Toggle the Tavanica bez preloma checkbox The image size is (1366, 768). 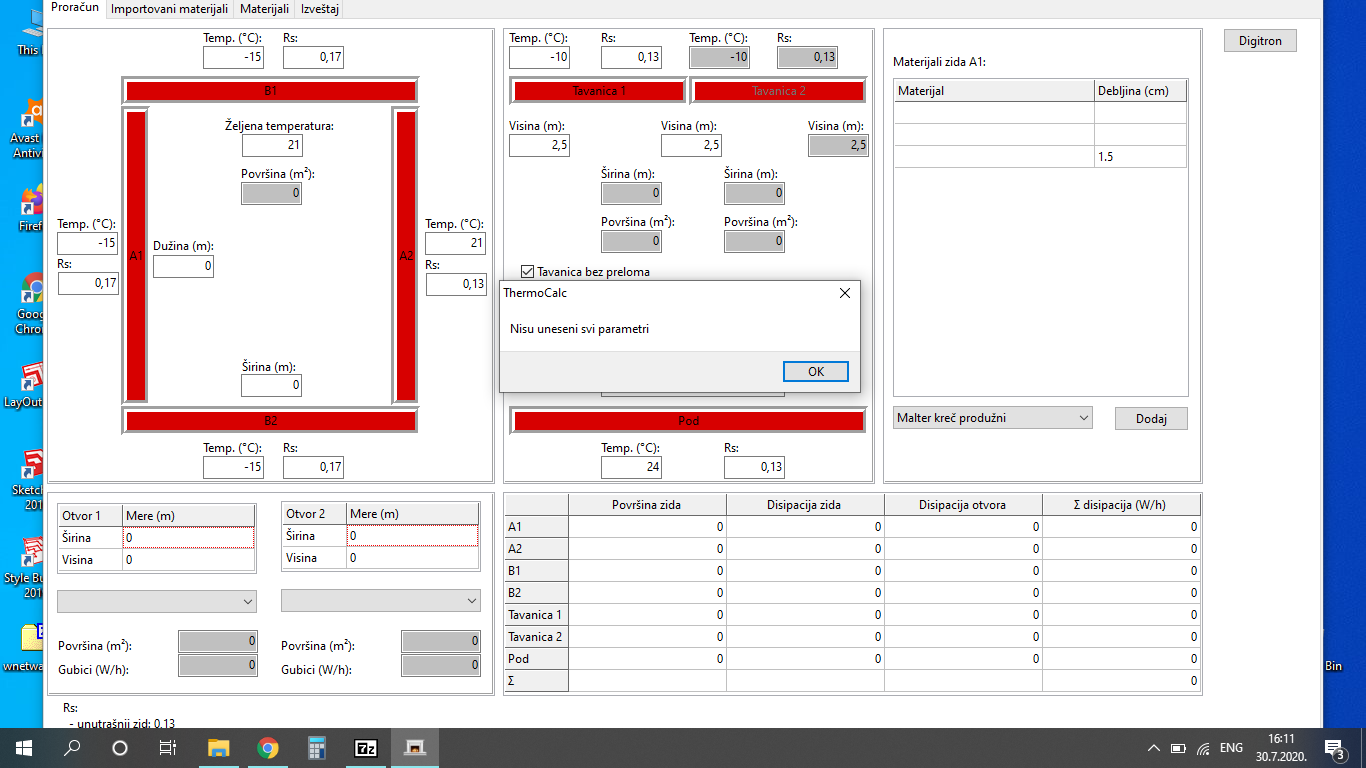pyautogui.click(x=528, y=272)
